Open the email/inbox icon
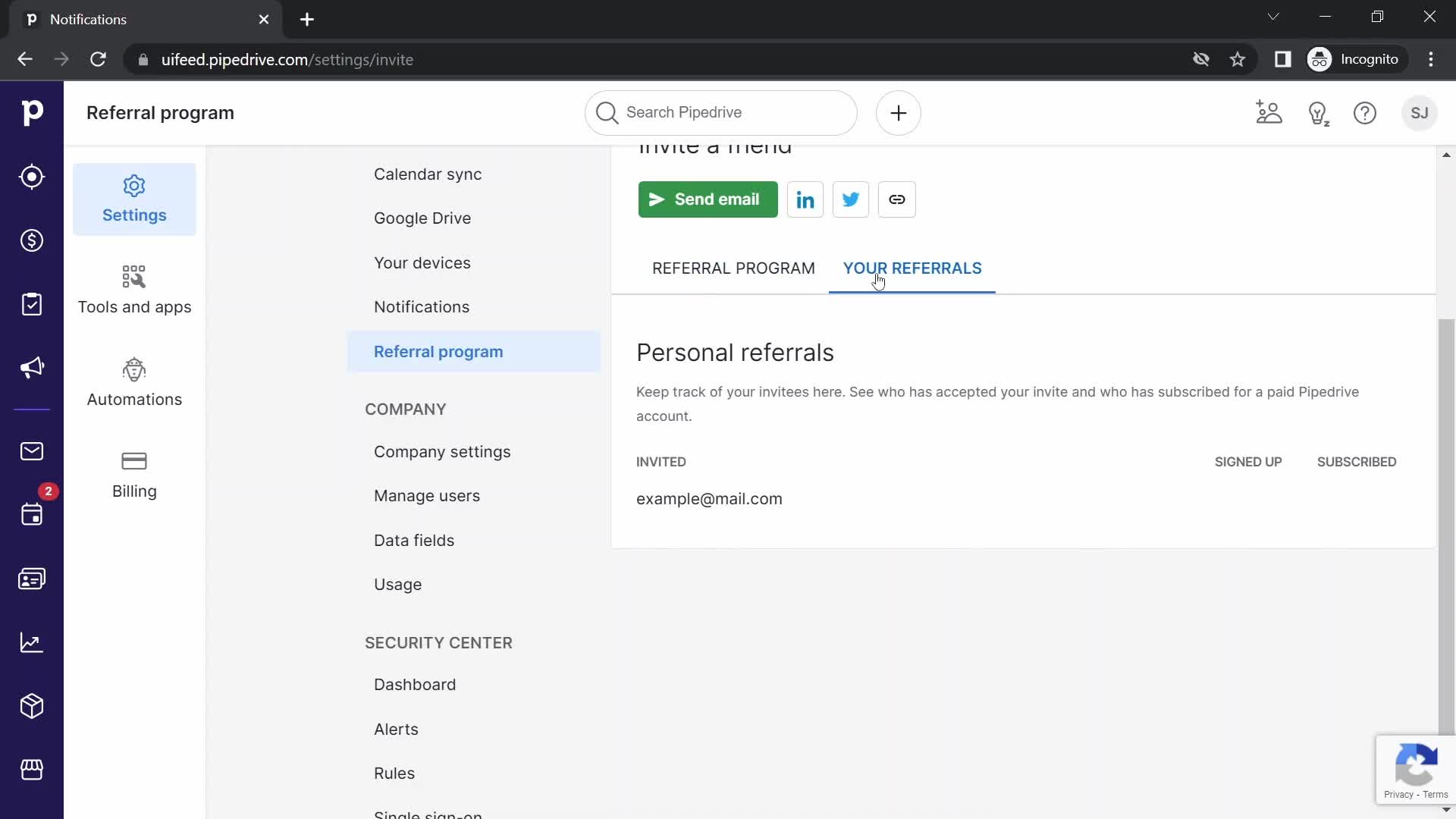1456x819 pixels. point(32,451)
